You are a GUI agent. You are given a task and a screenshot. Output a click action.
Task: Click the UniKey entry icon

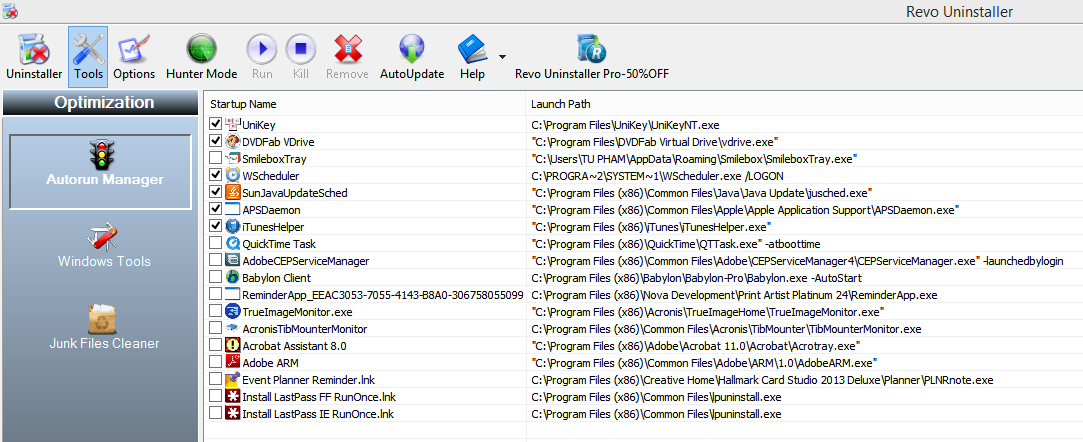[232, 124]
